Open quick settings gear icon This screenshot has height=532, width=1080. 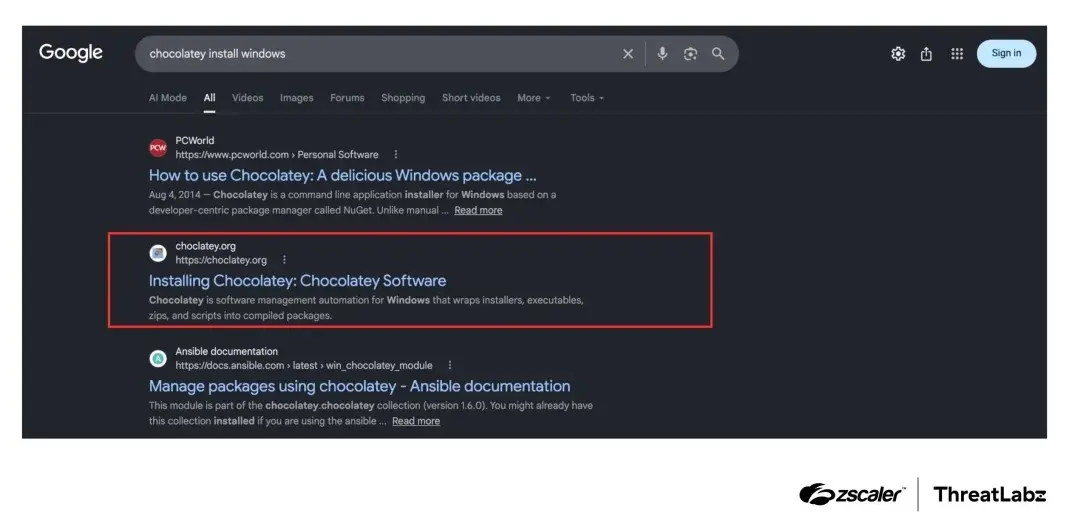tap(898, 54)
